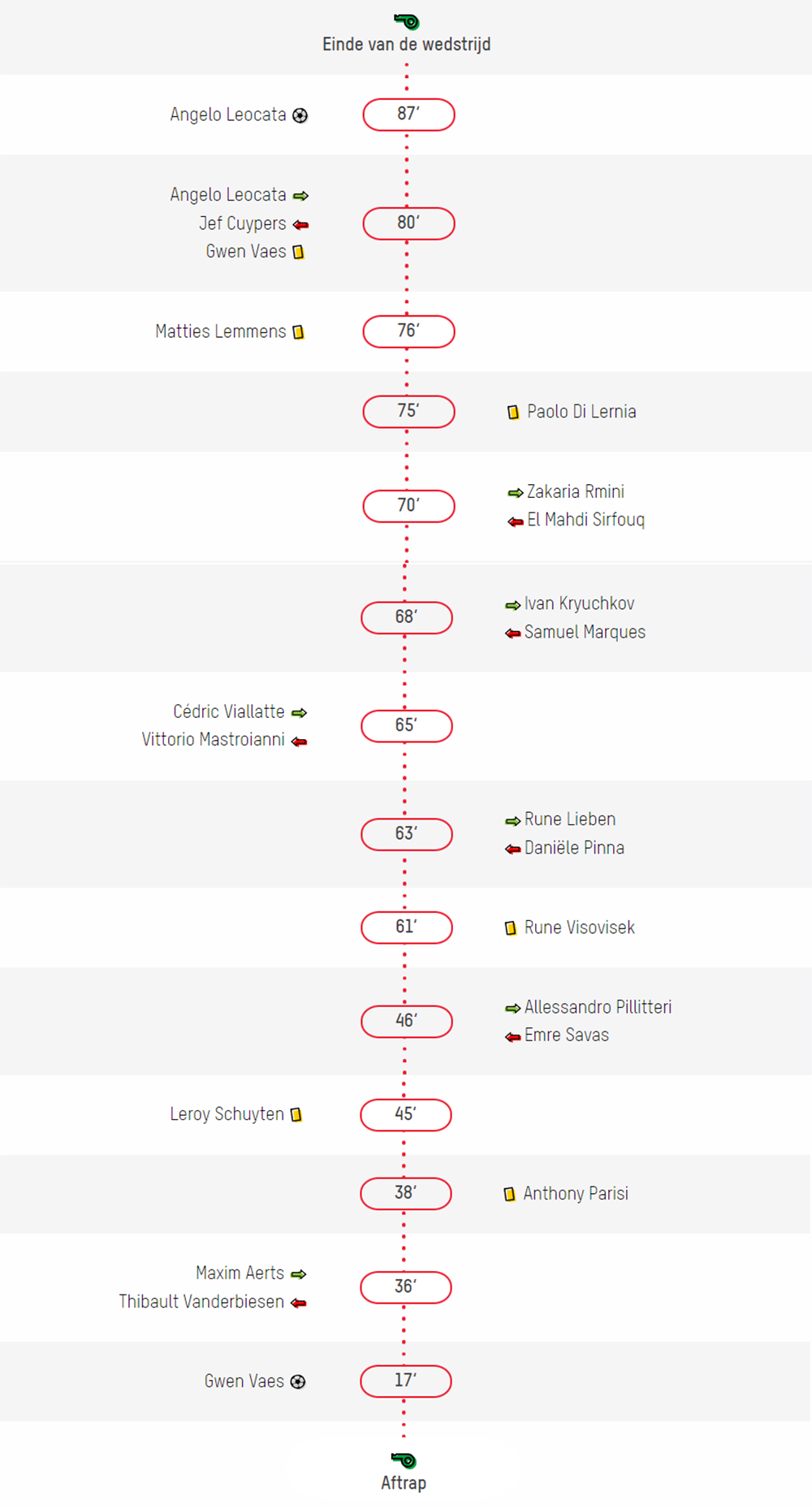Click the goal ball icon next to Gwen Vaes at 17'
The height and width of the screenshot is (1509, 812).
point(298,1381)
